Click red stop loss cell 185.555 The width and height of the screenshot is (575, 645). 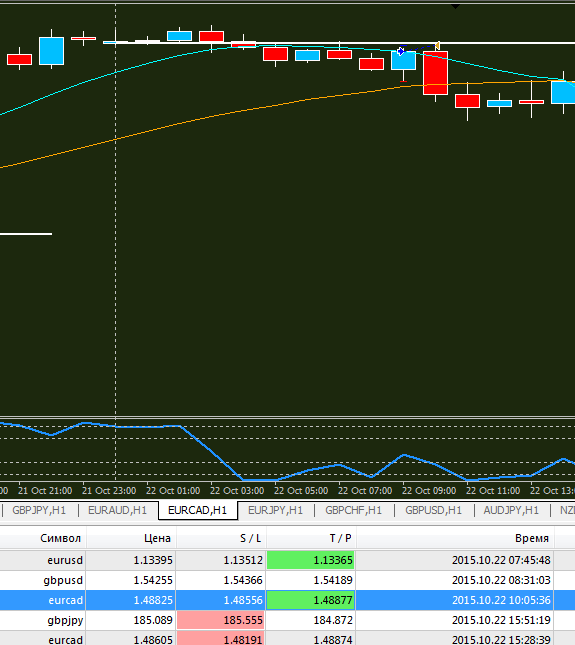[x=221, y=620]
